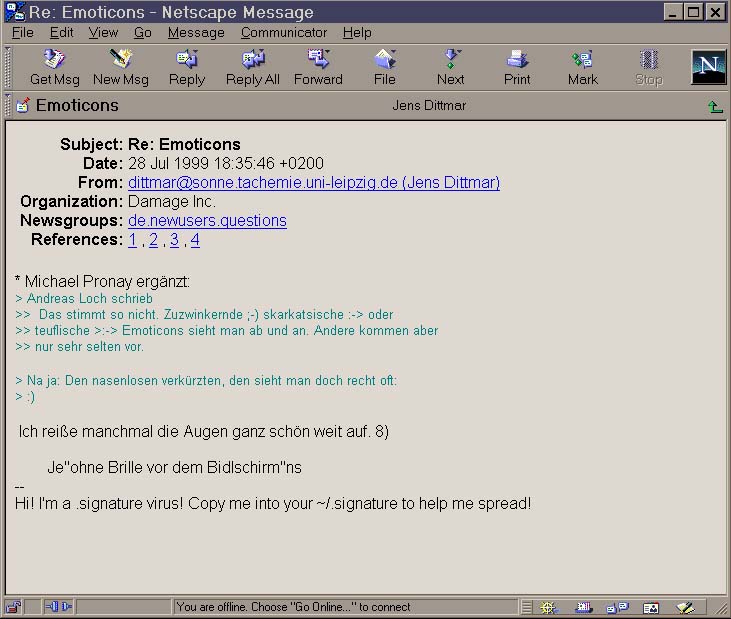Open reference link 2
Screen dimensions: 731x619
tap(153, 240)
